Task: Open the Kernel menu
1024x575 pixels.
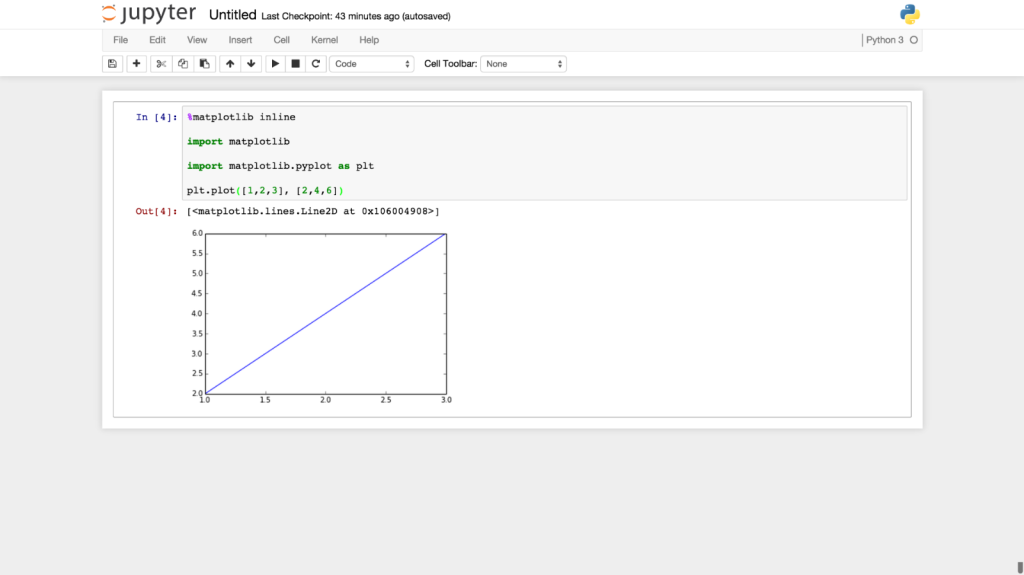Action: click(x=325, y=40)
